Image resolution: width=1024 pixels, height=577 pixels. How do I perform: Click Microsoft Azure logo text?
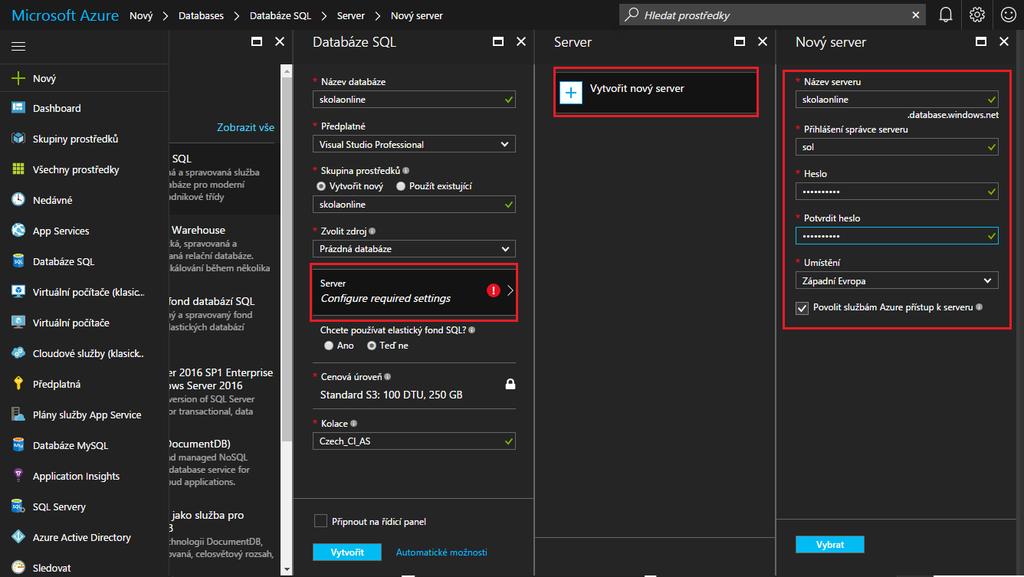65,15
